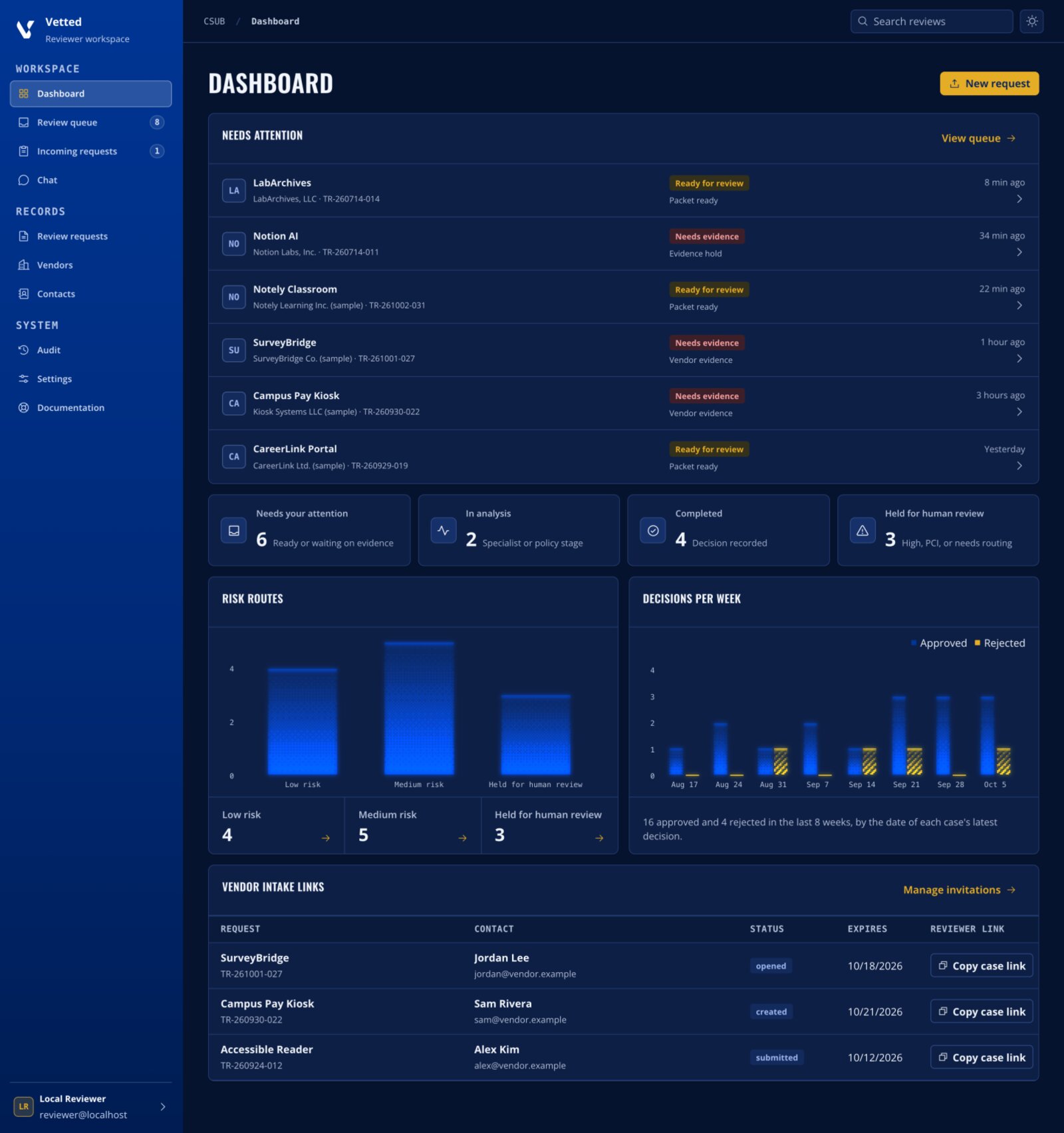Image resolution: width=1064 pixels, height=1133 pixels.
Task: Click the Incoming requests count badge 1
Action: click(x=157, y=151)
